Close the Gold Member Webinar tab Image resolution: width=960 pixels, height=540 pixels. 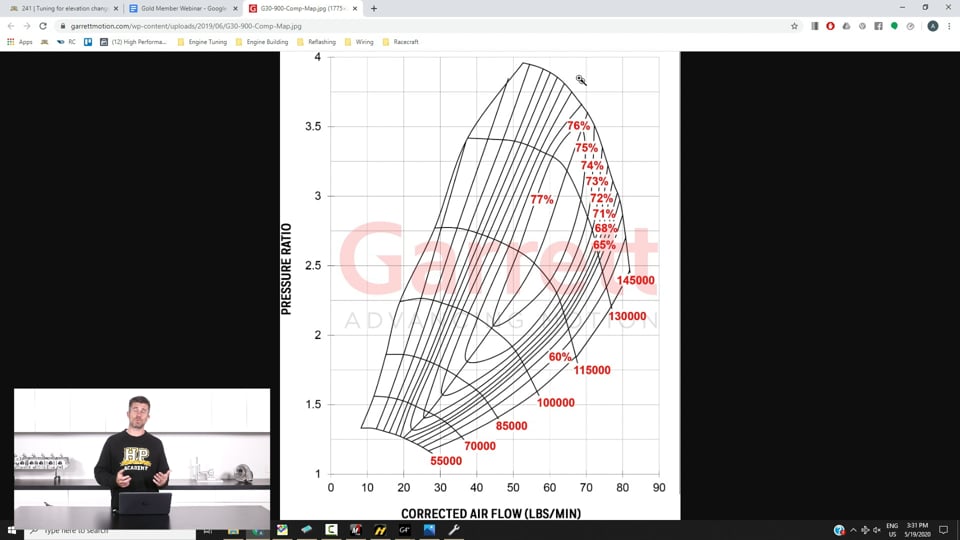tap(235, 9)
